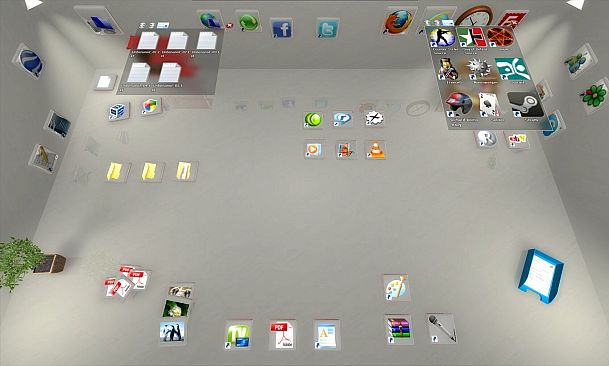Open the racing helmet game shortcut
This screenshot has height=366, width=609.
[459, 105]
